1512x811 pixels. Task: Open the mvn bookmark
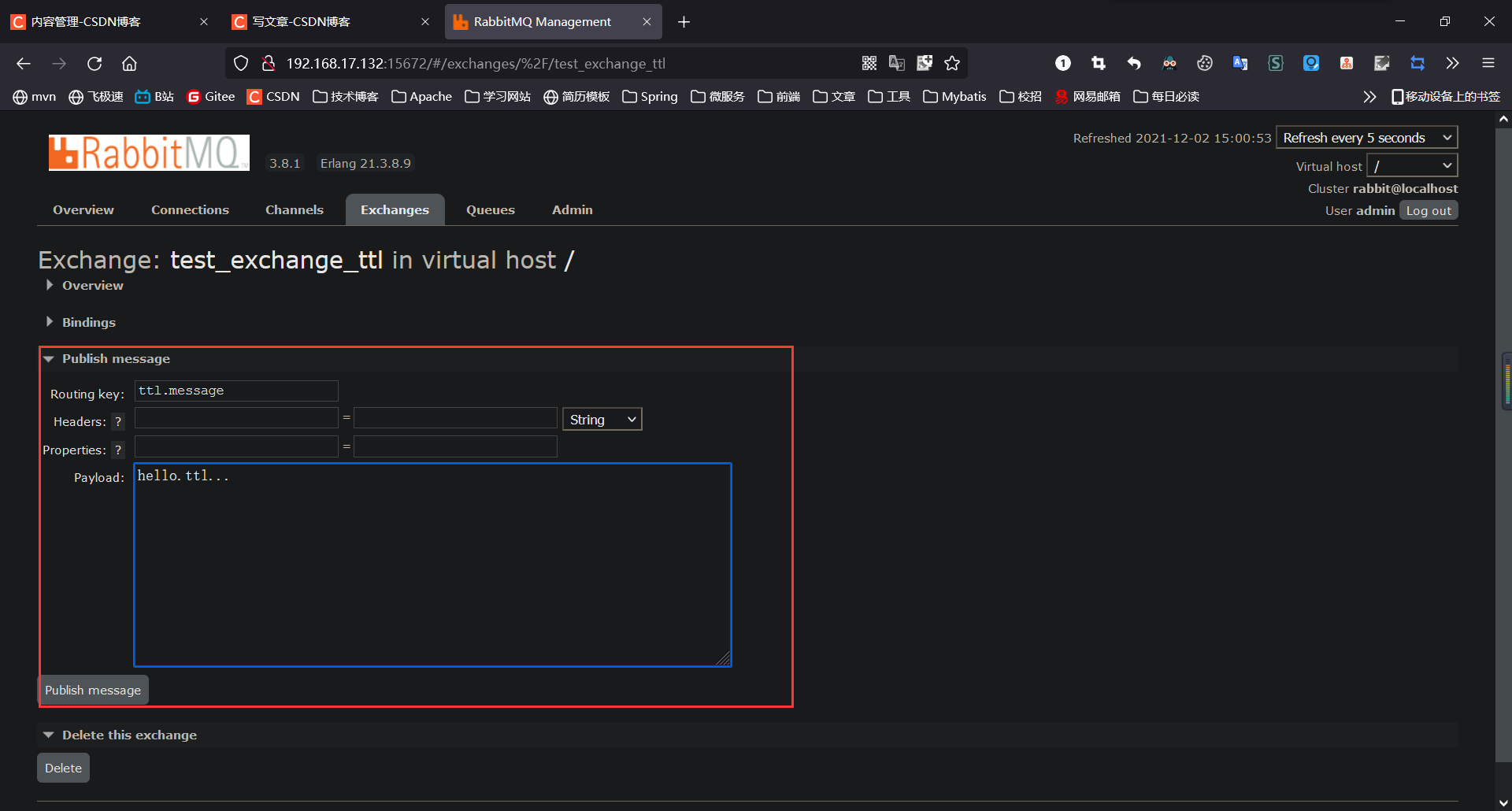coord(35,97)
